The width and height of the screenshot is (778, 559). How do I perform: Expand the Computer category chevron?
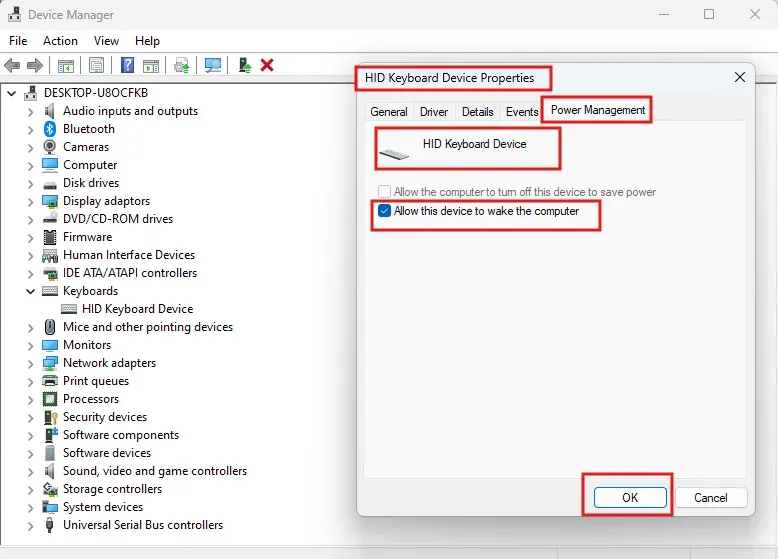click(x=30, y=166)
